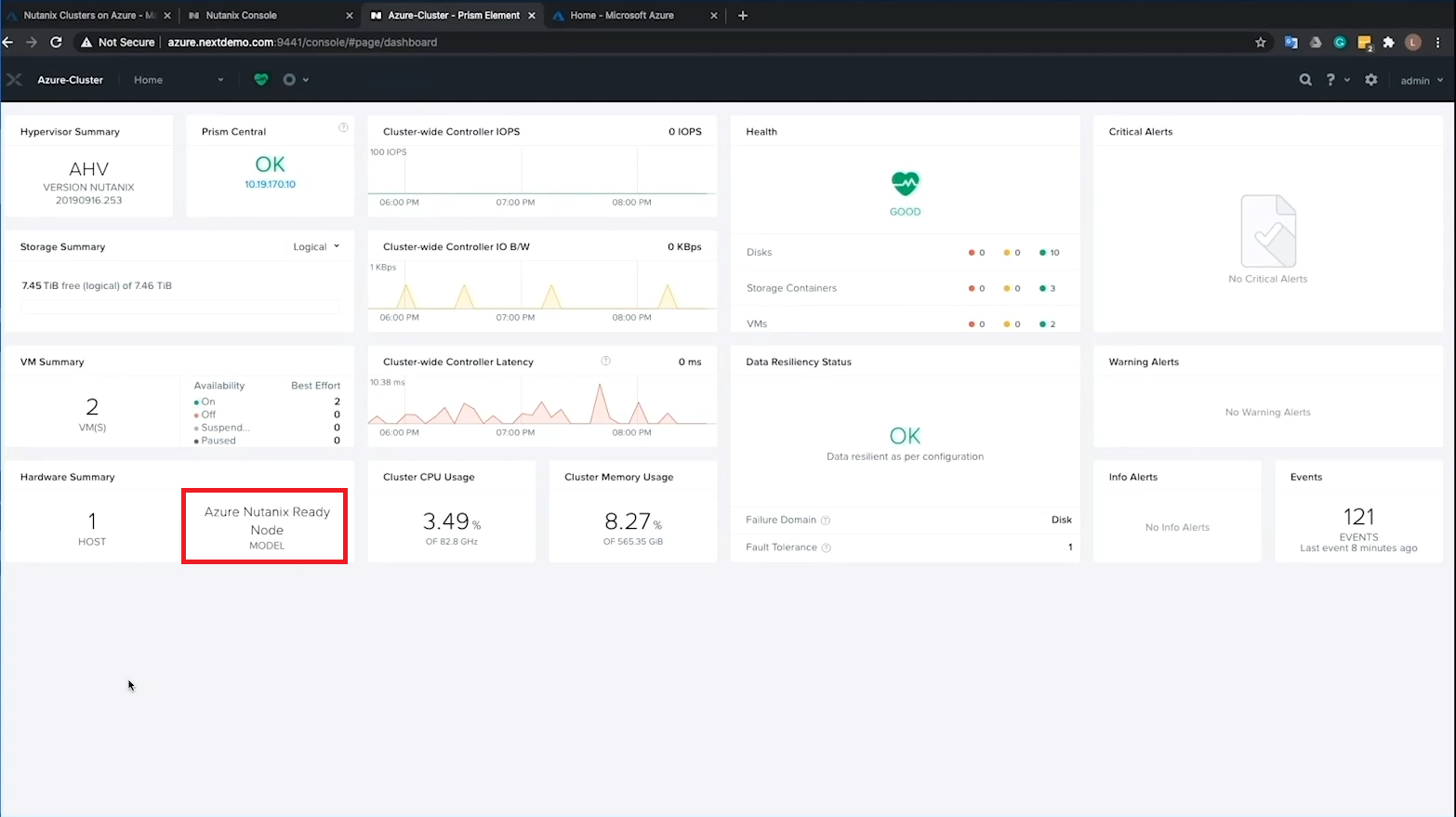Click the Google Translate extension icon
Image resolution: width=1456 pixels, height=817 pixels.
(x=1291, y=42)
